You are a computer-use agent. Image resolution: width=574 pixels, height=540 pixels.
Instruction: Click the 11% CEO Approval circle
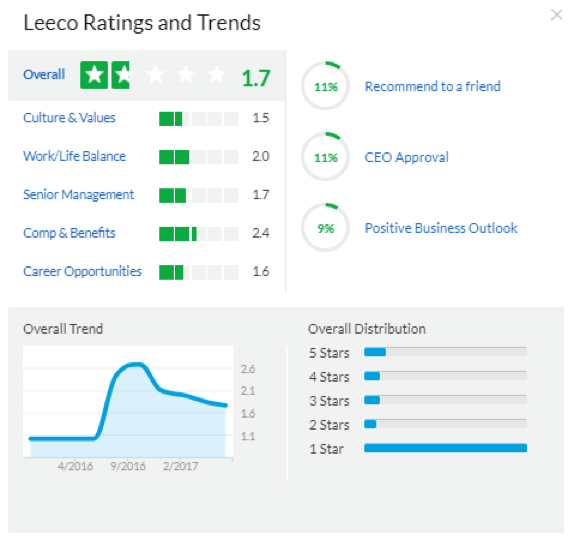coord(325,157)
